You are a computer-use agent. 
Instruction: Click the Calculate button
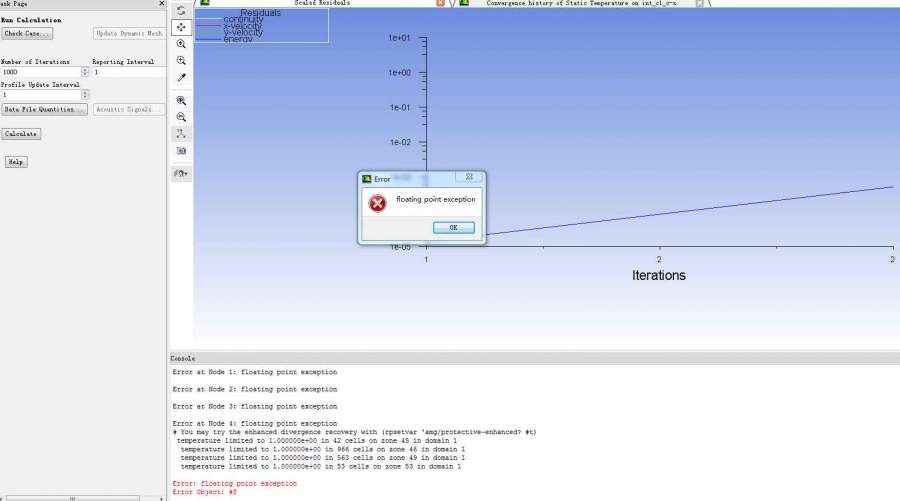[x=21, y=134]
